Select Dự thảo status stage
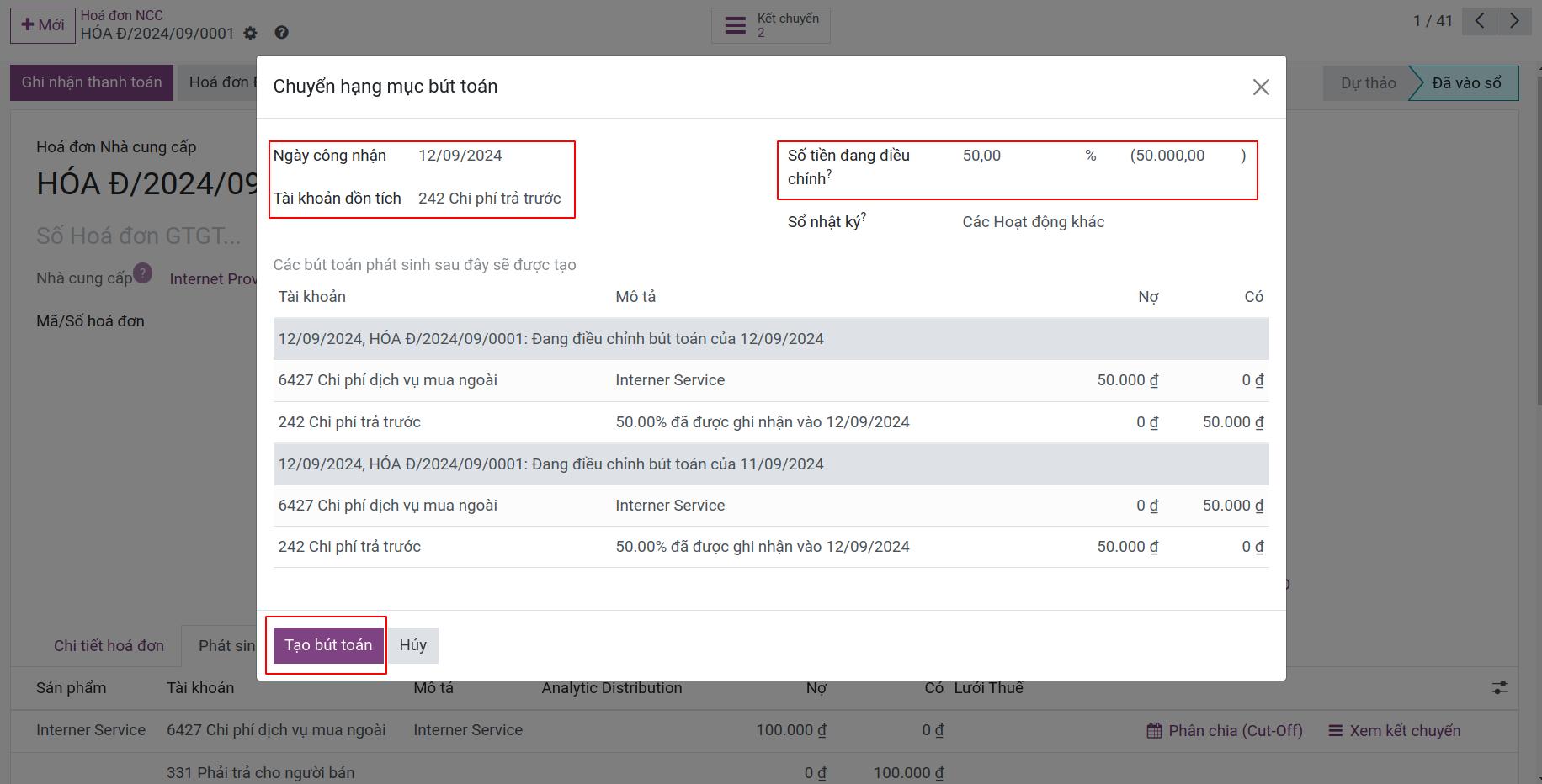The image size is (1542, 784). tap(1368, 83)
